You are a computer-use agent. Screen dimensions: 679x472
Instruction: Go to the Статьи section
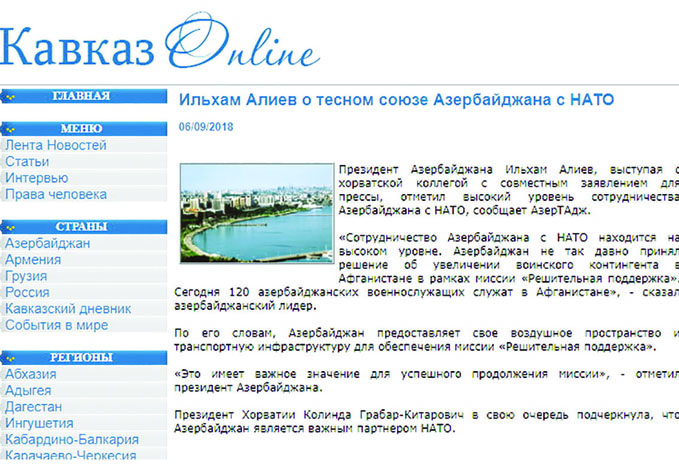pos(27,162)
